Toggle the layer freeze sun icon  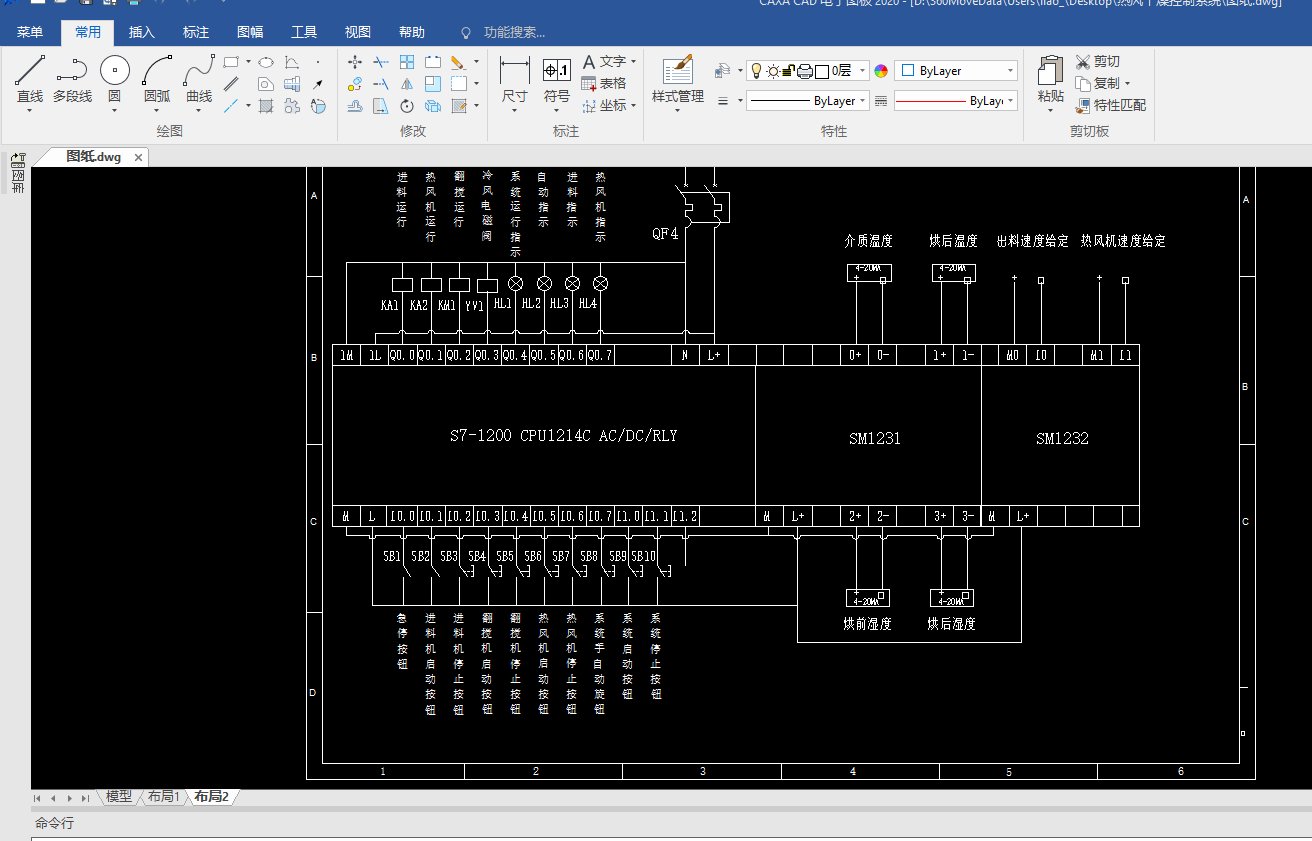(773, 71)
